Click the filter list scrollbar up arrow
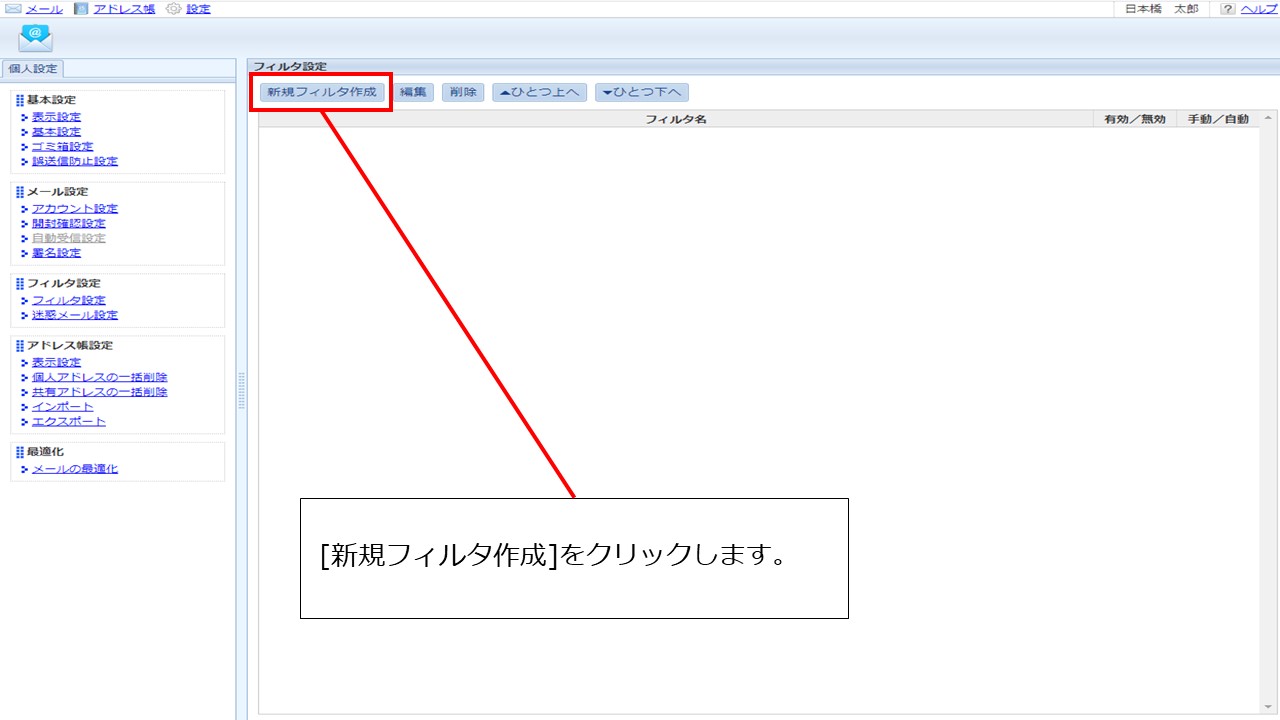The width and height of the screenshot is (1280, 720). 1268,119
